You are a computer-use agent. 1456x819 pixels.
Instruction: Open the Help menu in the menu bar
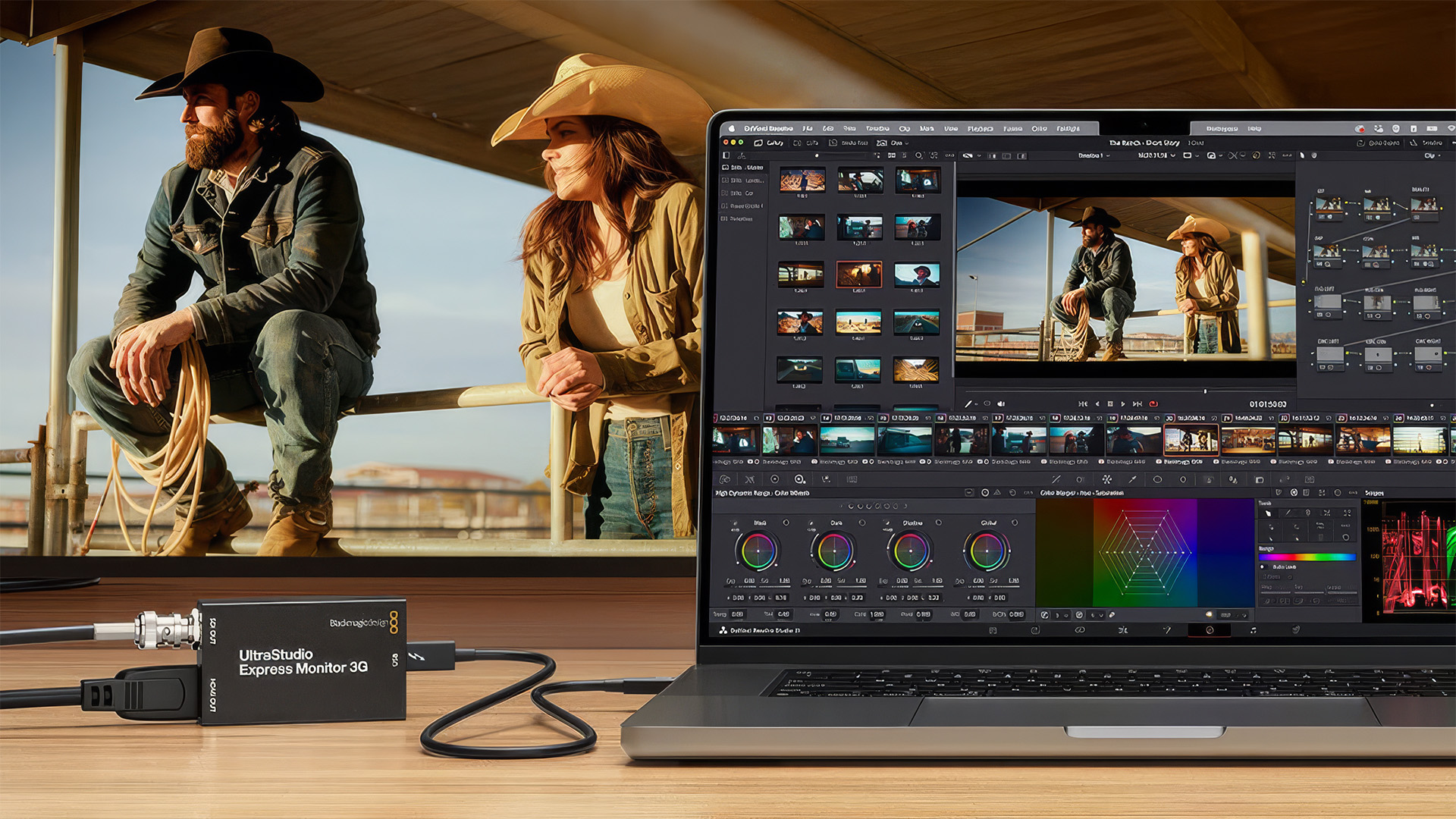click(x=1254, y=129)
